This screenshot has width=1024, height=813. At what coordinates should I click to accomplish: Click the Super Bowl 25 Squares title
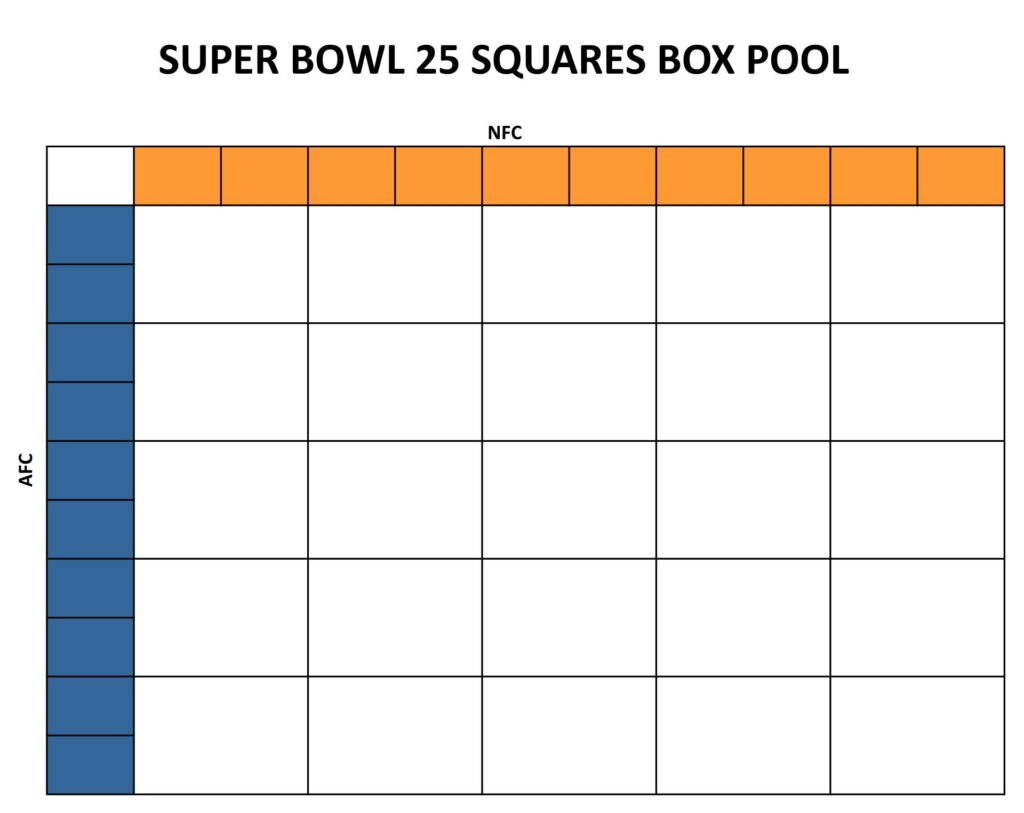(x=504, y=60)
